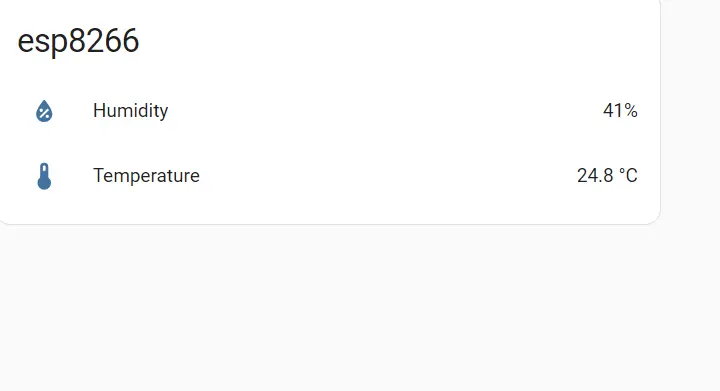
Task: Click the empty space in the Humidity row
Action: point(386,111)
